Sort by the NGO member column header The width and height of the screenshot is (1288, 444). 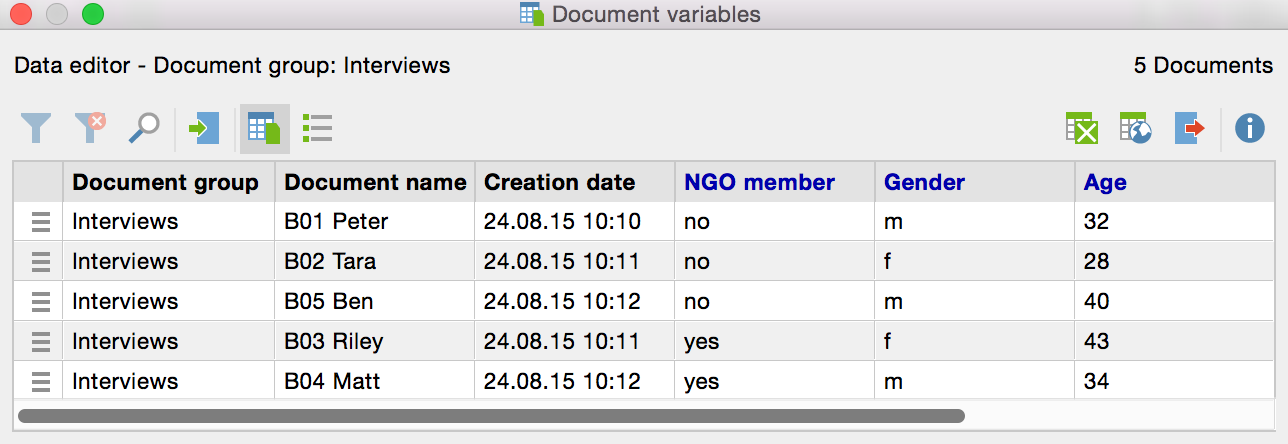click(x=775, y=182)
